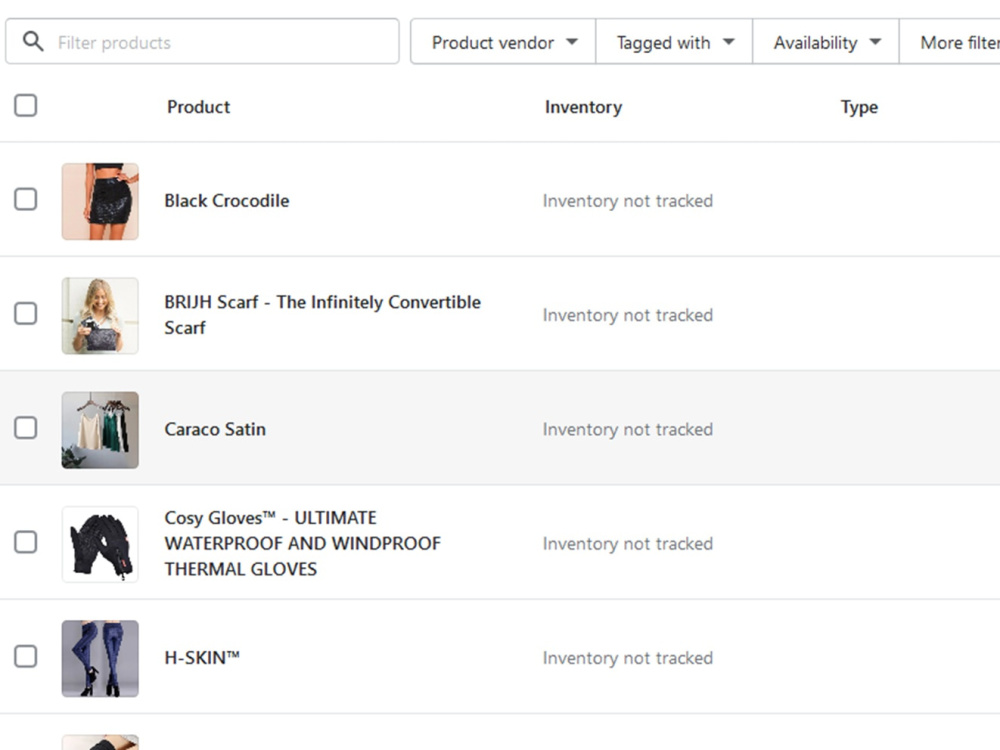Check the Cosy Gloves row checkbox
The image size is (1000, 750).
coord(26,541)
